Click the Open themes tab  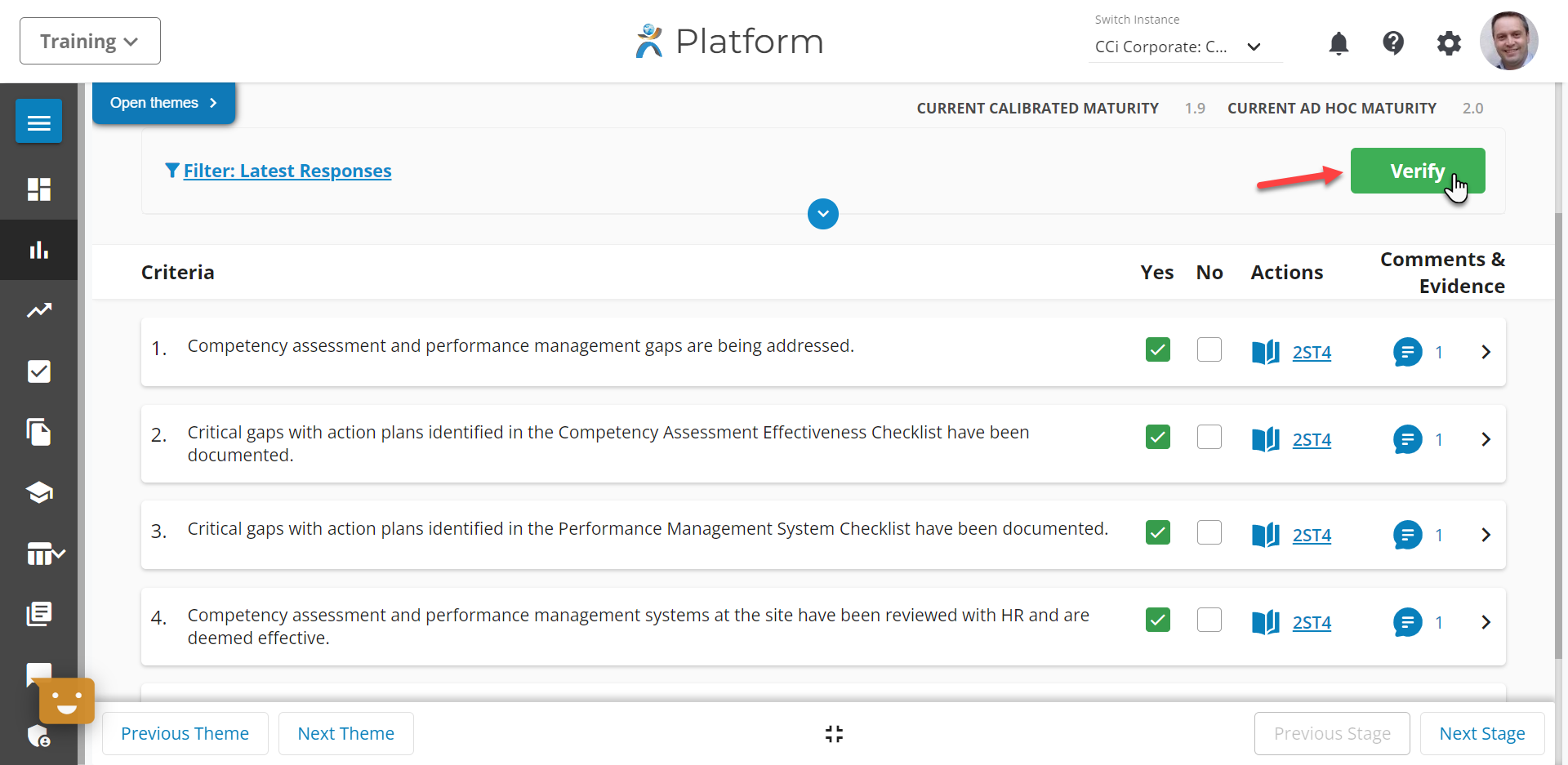click(x=163, y=103)
